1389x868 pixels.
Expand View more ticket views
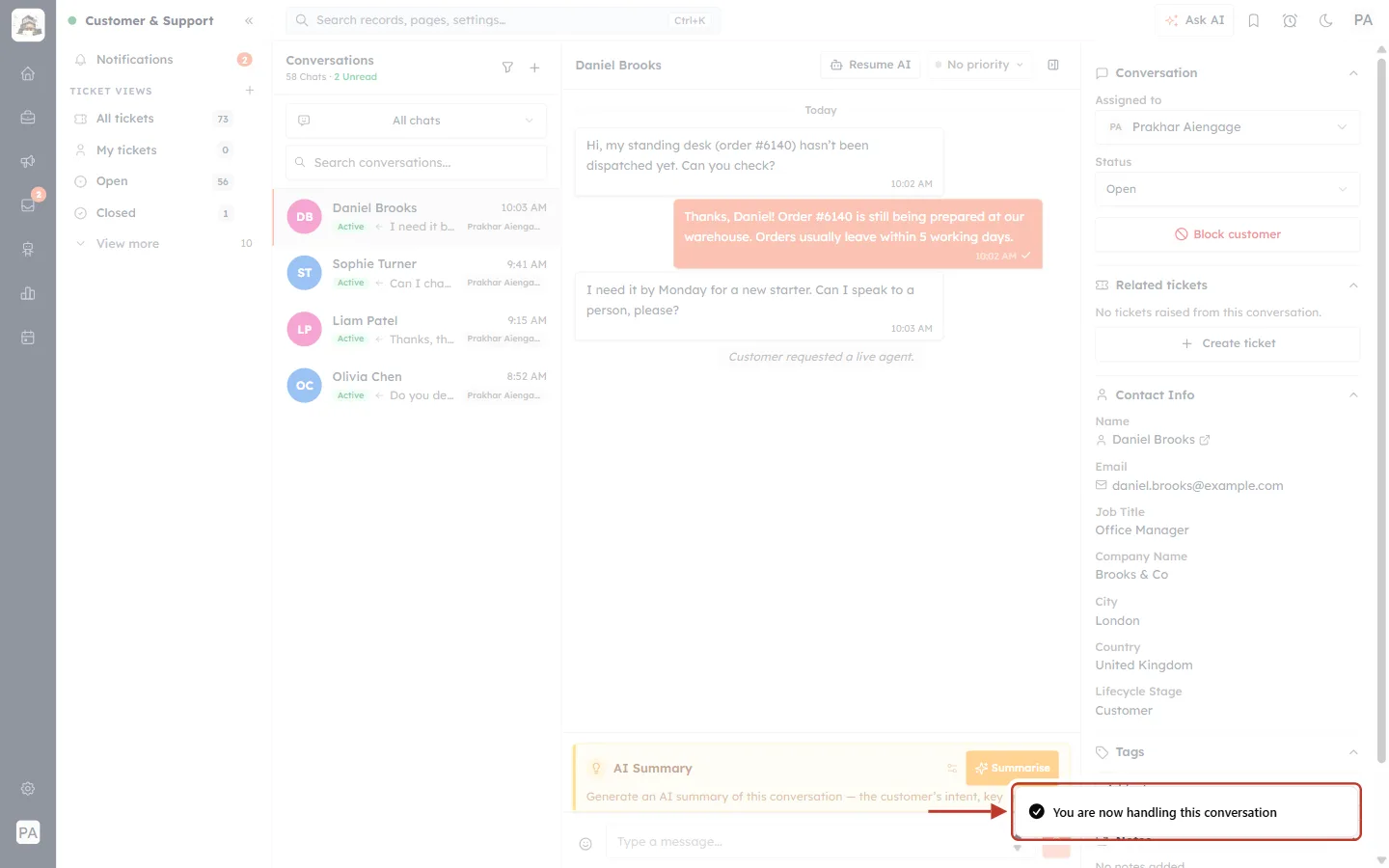[x=164, y=244]
